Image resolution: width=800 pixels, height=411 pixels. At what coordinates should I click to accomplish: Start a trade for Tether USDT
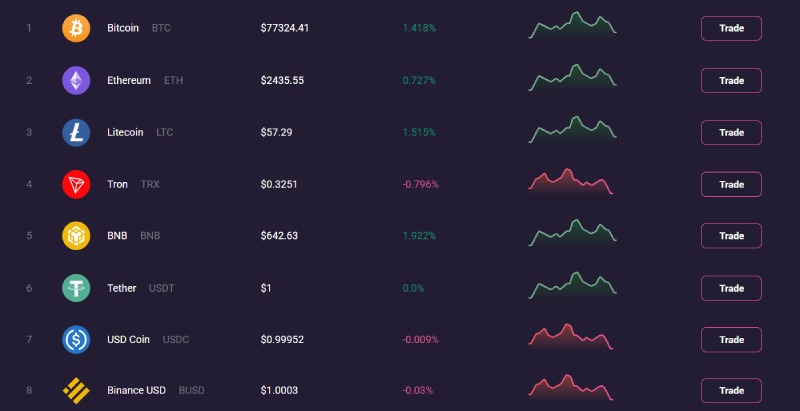[x=731, y=288]
